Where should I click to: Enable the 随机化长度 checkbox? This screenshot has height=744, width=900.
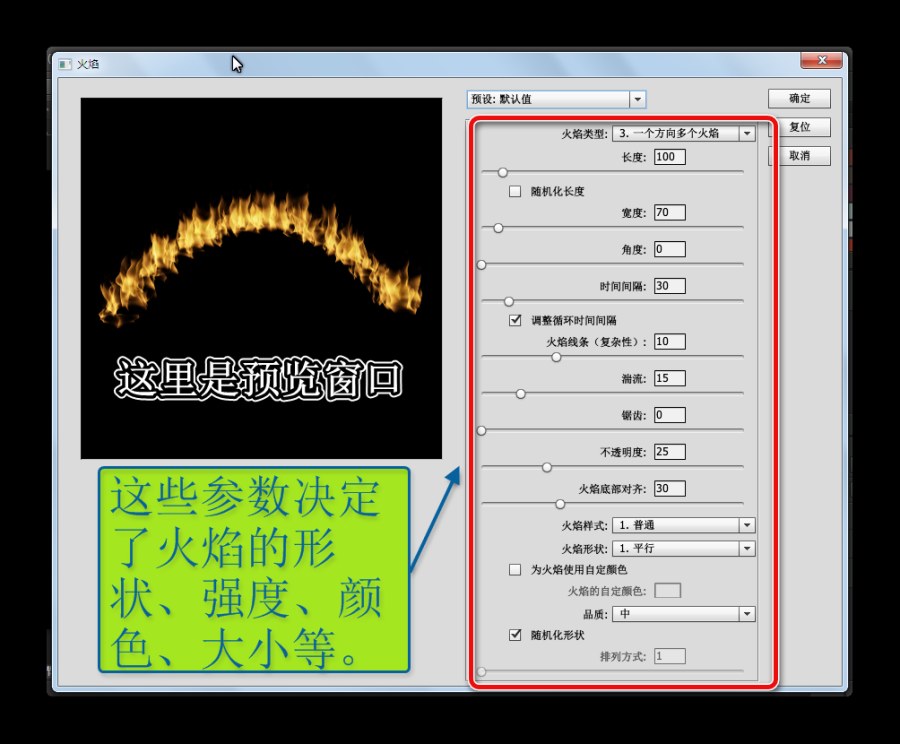515,190
